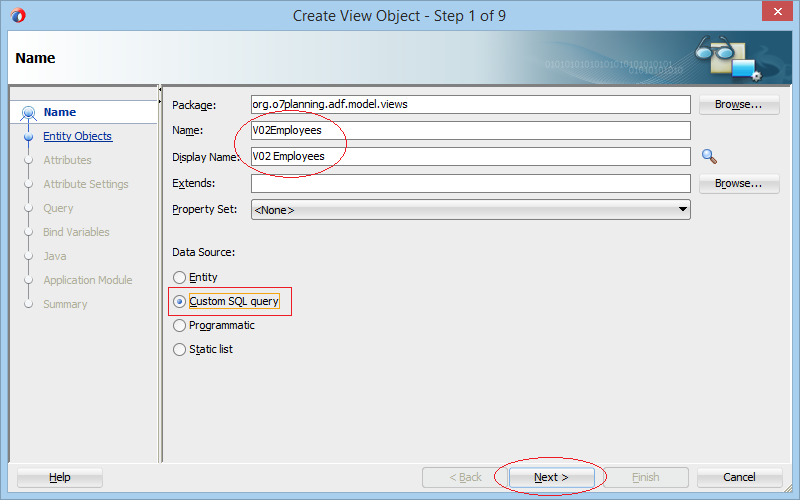Select the Custom SQL query radio button
Viewport: 800px width, 500px height.
[179, 302]
